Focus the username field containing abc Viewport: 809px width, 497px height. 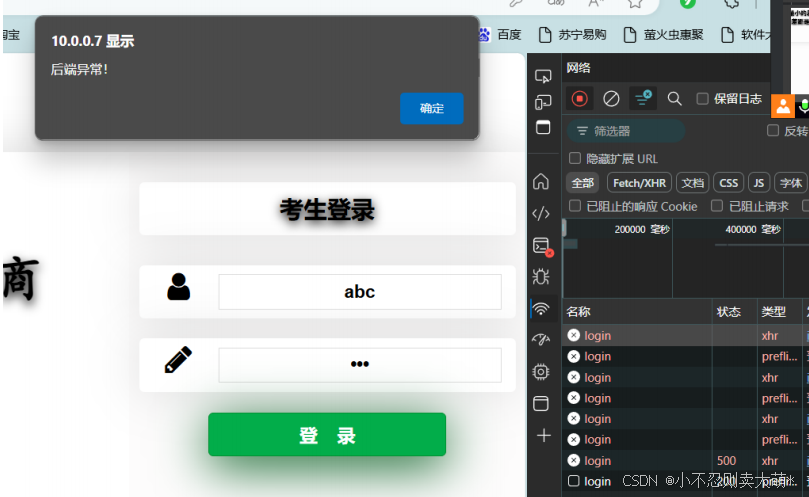pyautogui.click(x=360, y=292)
